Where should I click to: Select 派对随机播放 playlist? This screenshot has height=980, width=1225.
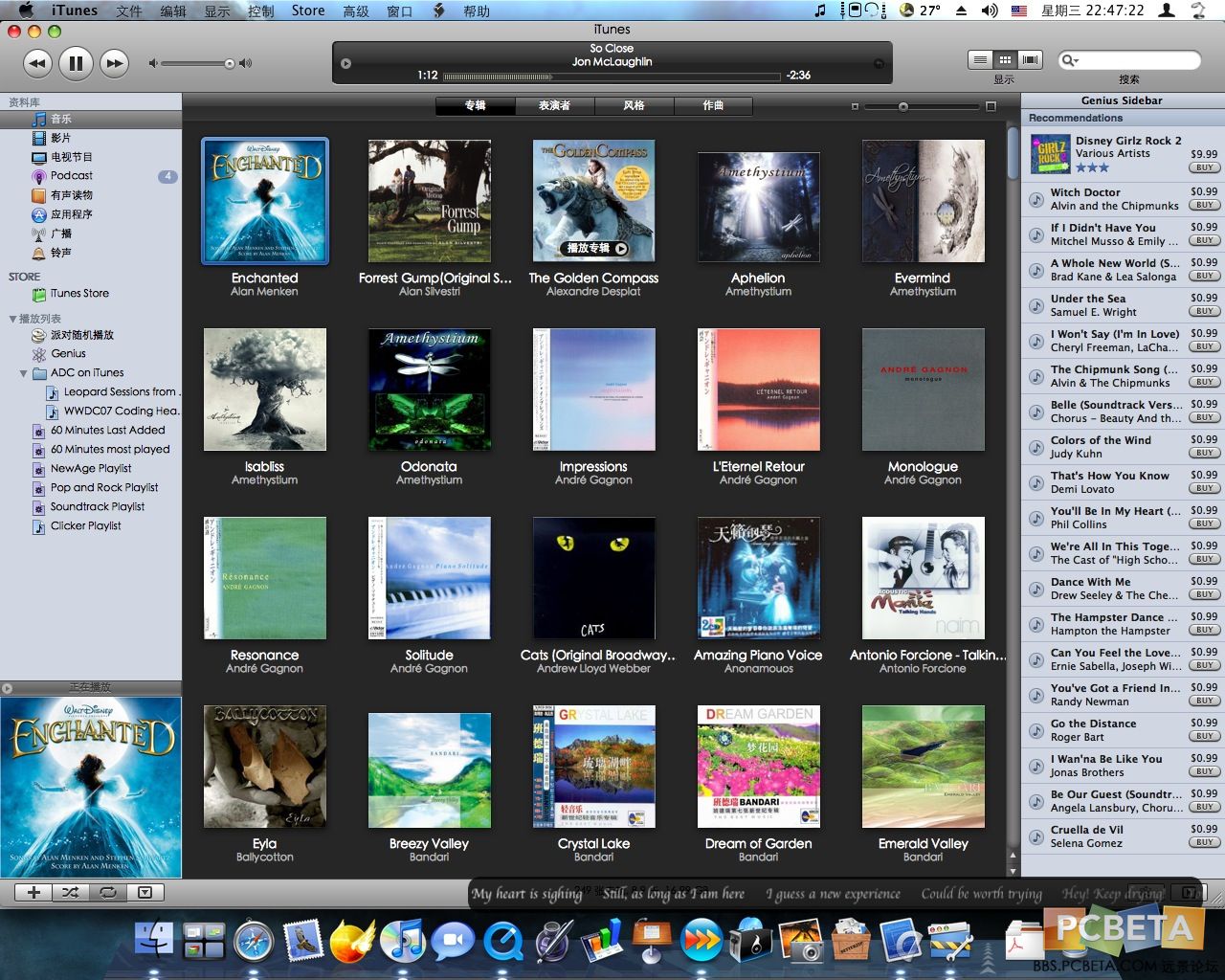[x=91, y=335]
